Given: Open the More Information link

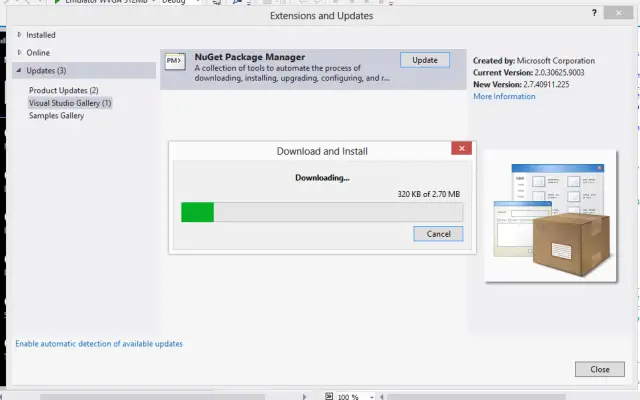Looking at the screenshot, I should (x=504, y=96).
